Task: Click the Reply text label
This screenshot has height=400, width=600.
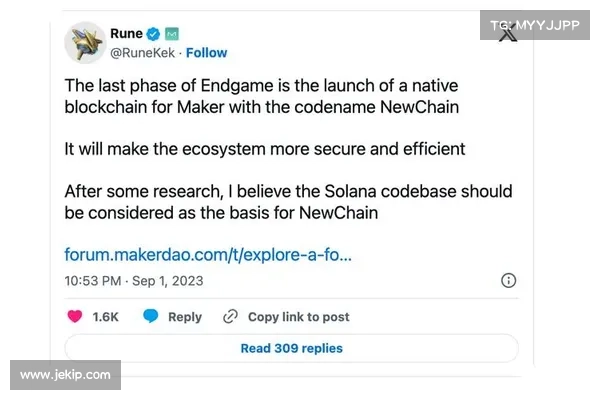Action: 185,316
